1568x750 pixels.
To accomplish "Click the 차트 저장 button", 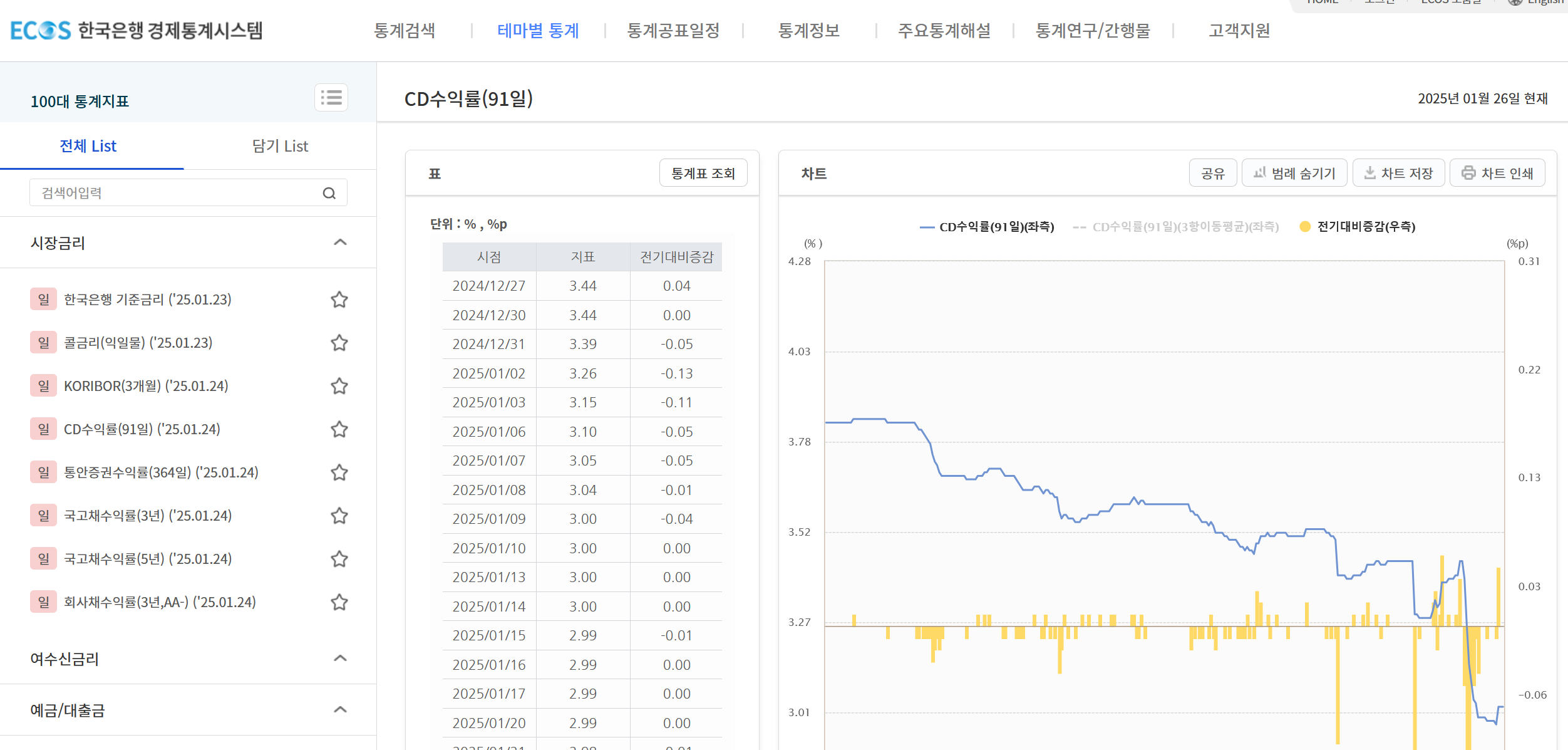I will pyautogui.click(x=1399, y=173).
